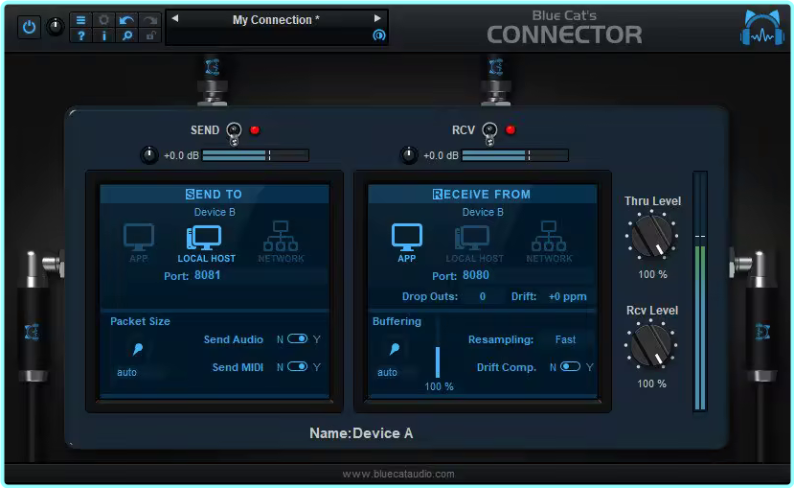The height and width of the screenshot is (488, 794).
Task: Click the top-left cable connector plug
Action: 212,80
